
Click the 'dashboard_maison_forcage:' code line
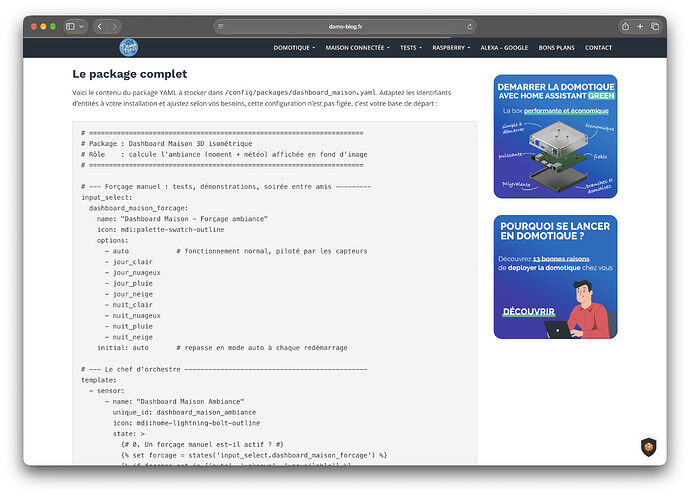(138, 208)
